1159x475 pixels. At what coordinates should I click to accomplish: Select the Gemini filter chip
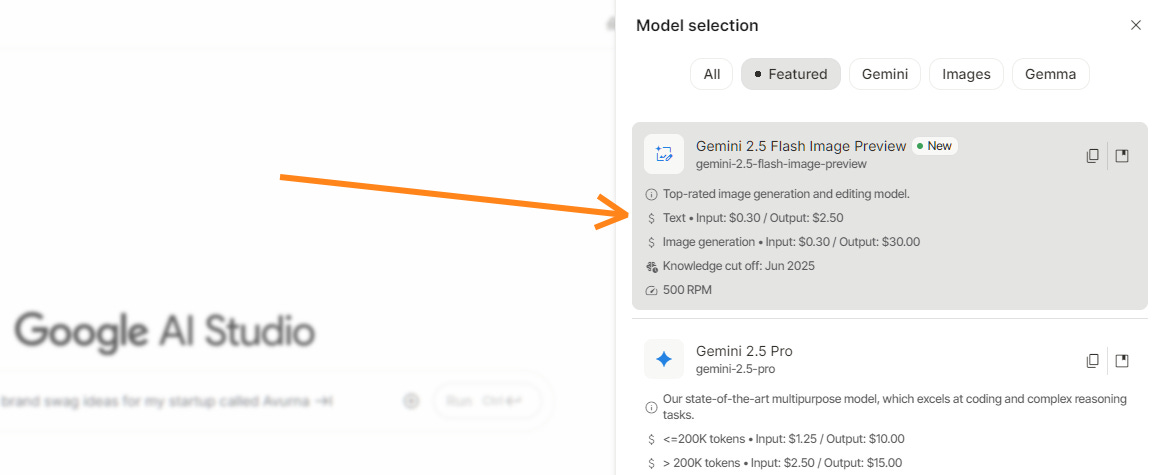pyautogui.click(x=885, y=74)
